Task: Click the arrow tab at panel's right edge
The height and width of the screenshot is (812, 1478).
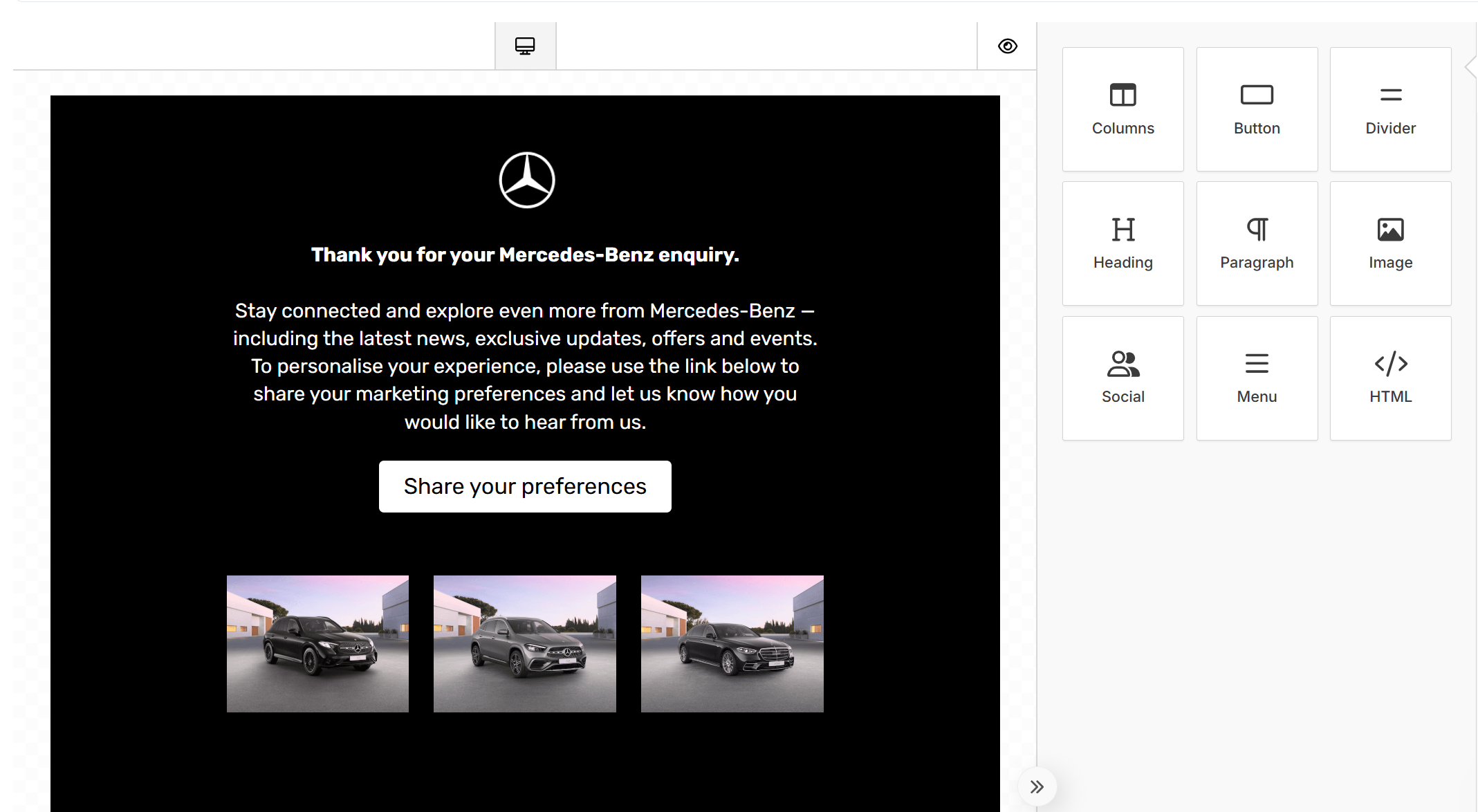Action: coord(1471,67)
